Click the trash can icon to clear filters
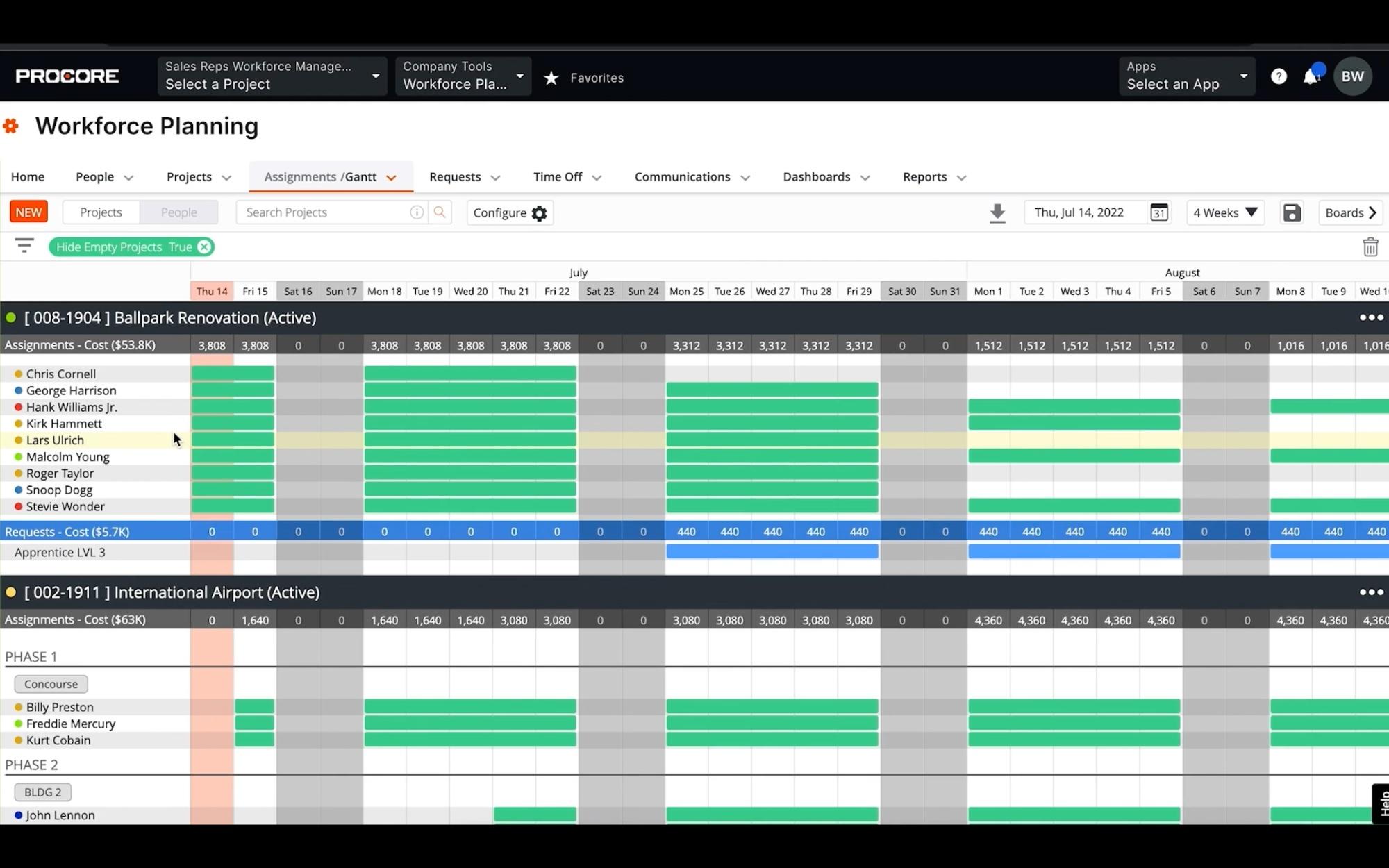This screenshot has height=868, width=1389. (1370, 247)
